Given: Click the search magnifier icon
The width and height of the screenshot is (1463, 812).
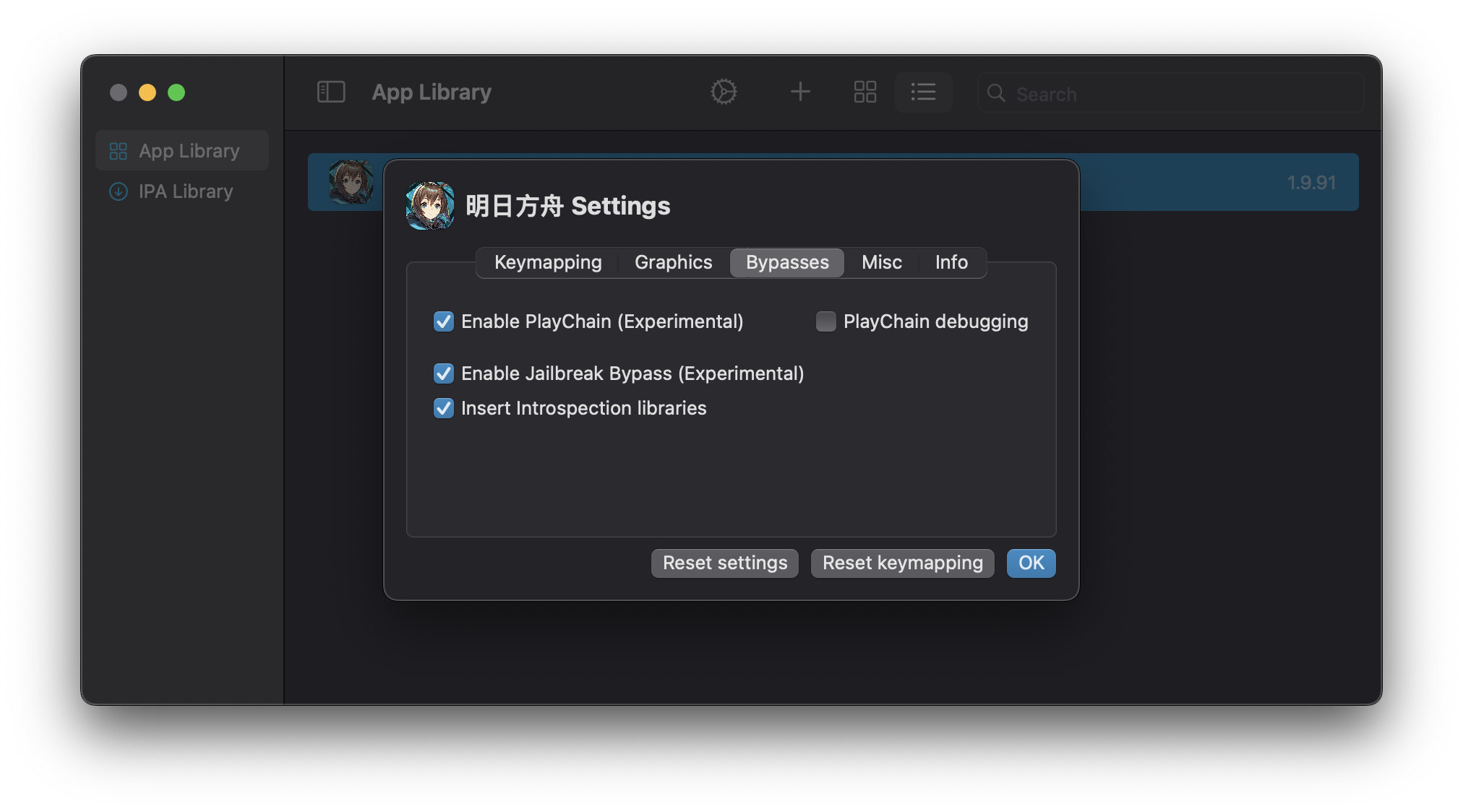Looking at the screenshot, I should pos(995,94).
